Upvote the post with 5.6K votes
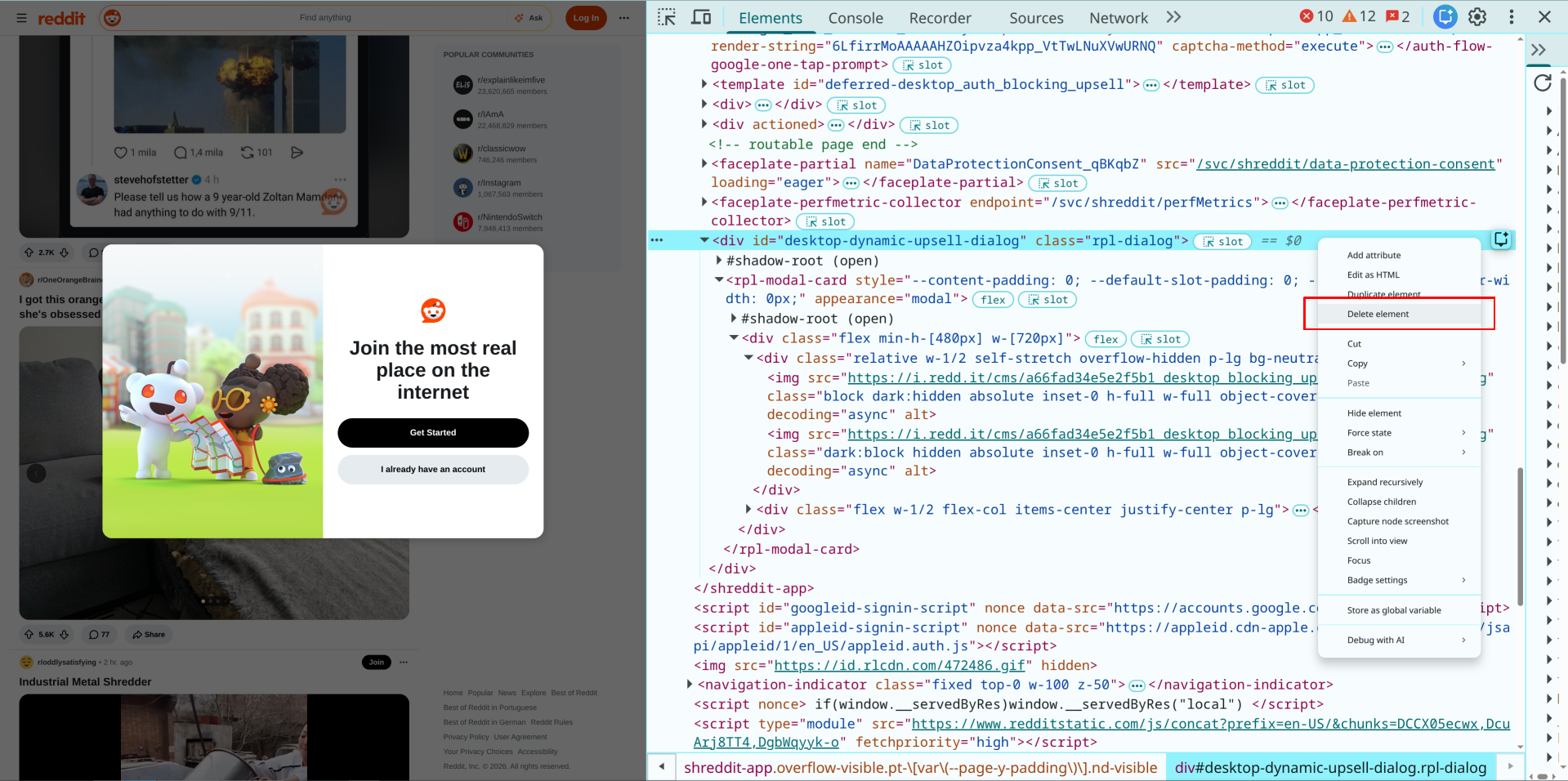The width and height of the screenshot is (1568, 781). (29, 634)
